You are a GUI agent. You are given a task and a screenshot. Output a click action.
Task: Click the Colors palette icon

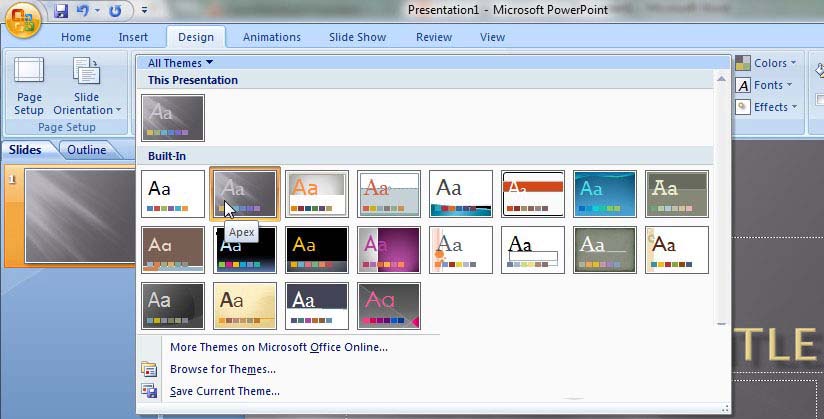(x=743, y=63)
